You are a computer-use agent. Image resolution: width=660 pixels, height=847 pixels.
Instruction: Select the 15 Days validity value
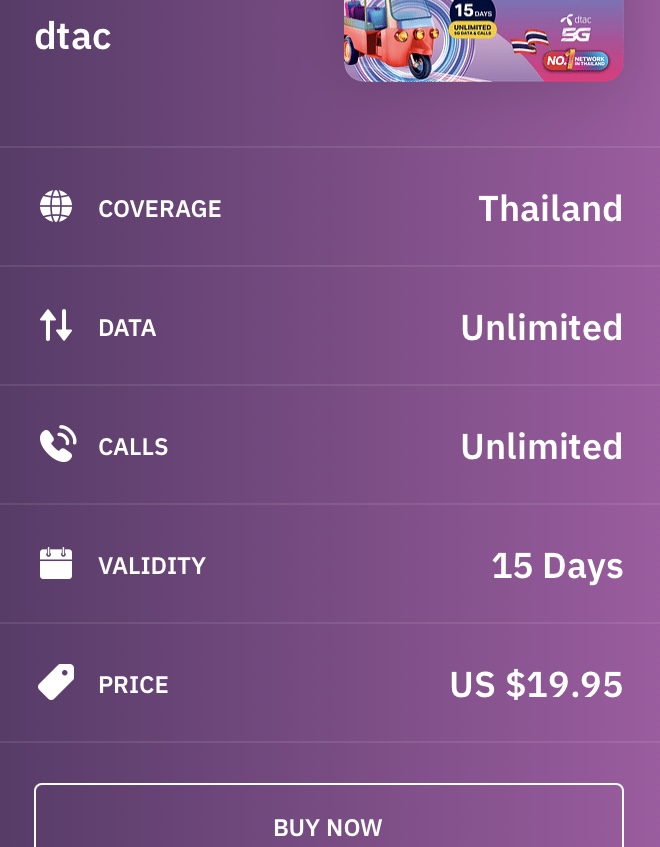(x=557, y=567)
